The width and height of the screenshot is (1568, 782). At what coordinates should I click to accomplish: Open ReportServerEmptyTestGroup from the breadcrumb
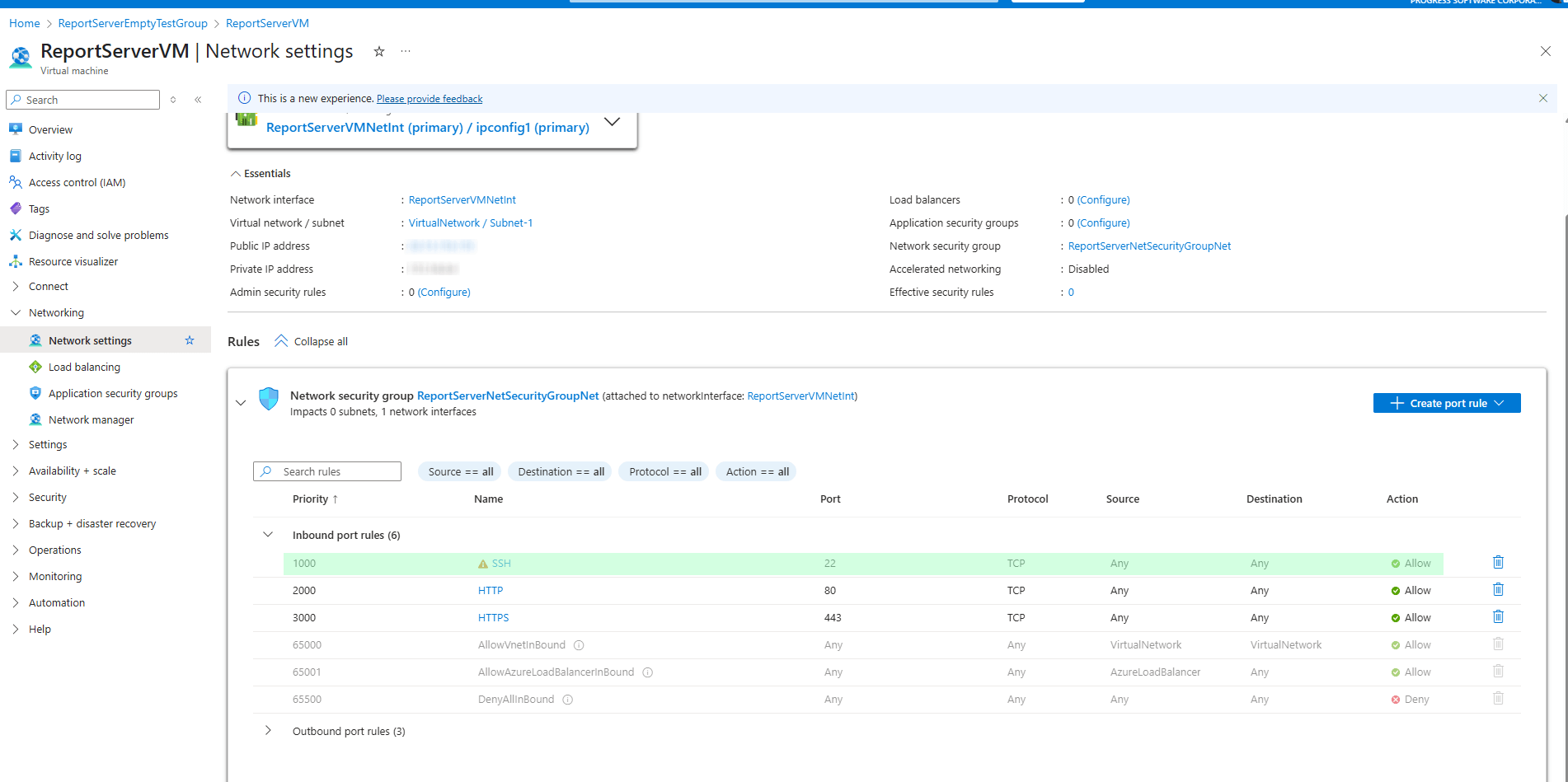(x=132, y=23)
